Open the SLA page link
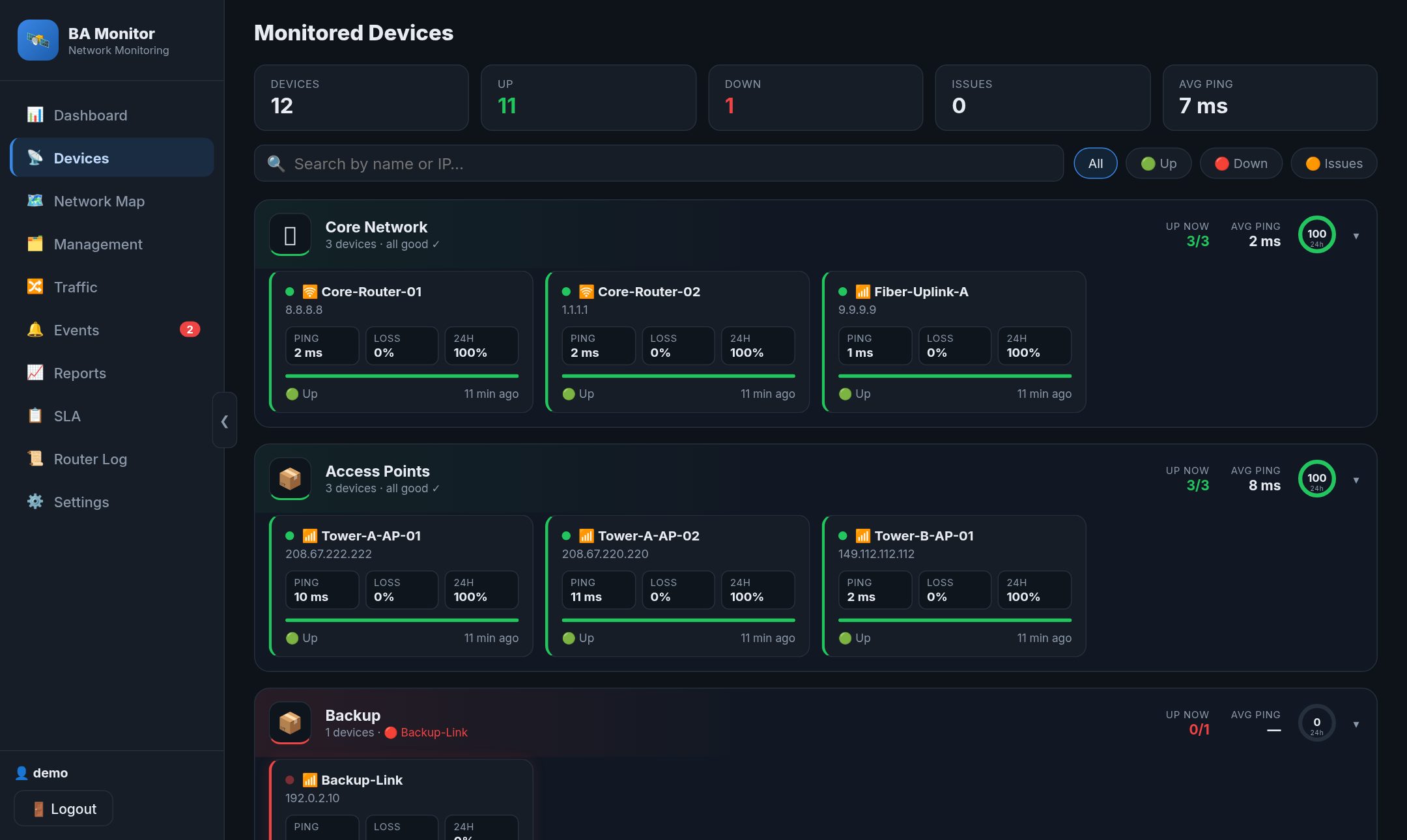Screen dimensions: 1407x840 (x=112, y=416)
